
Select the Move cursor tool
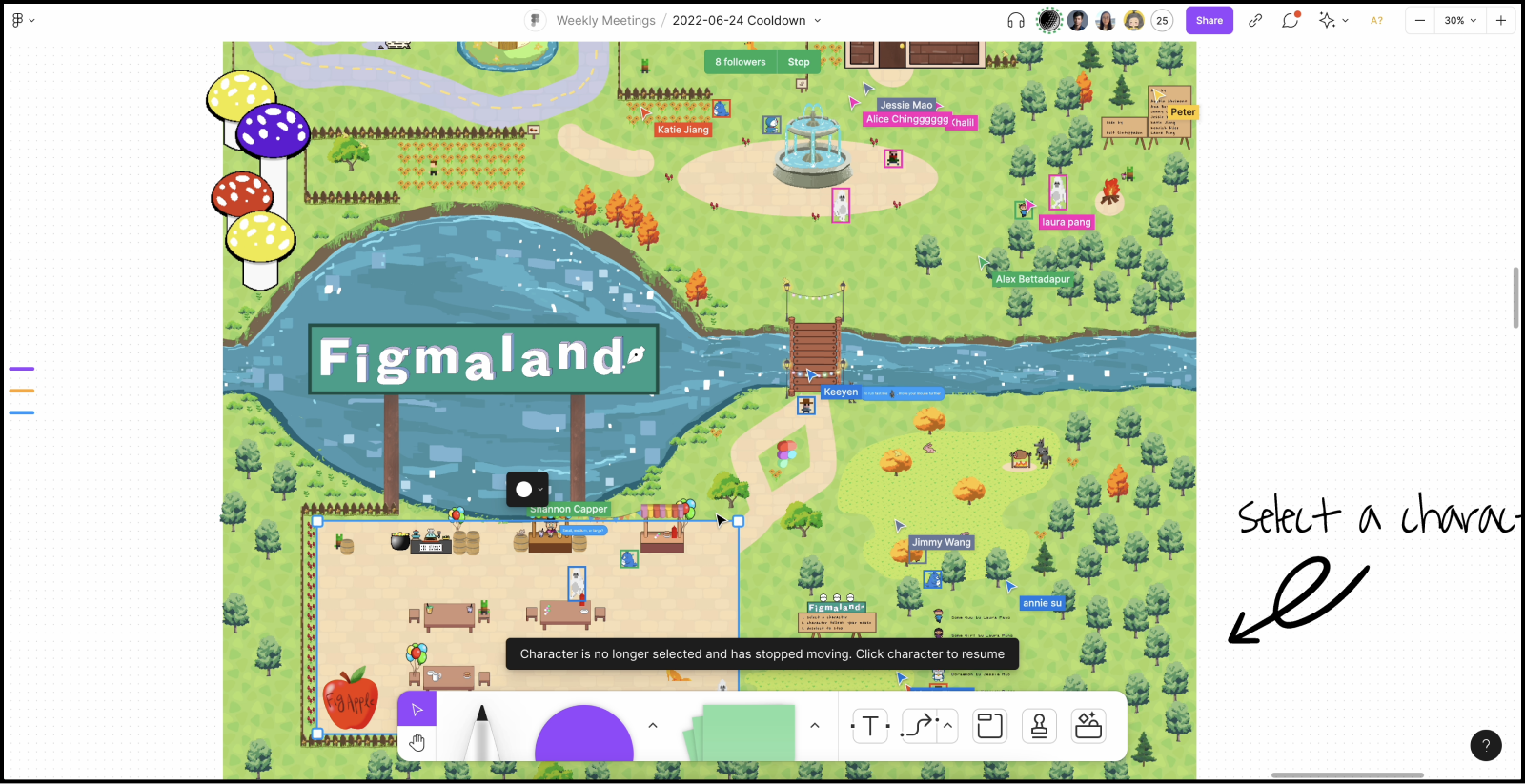point(417,709)
